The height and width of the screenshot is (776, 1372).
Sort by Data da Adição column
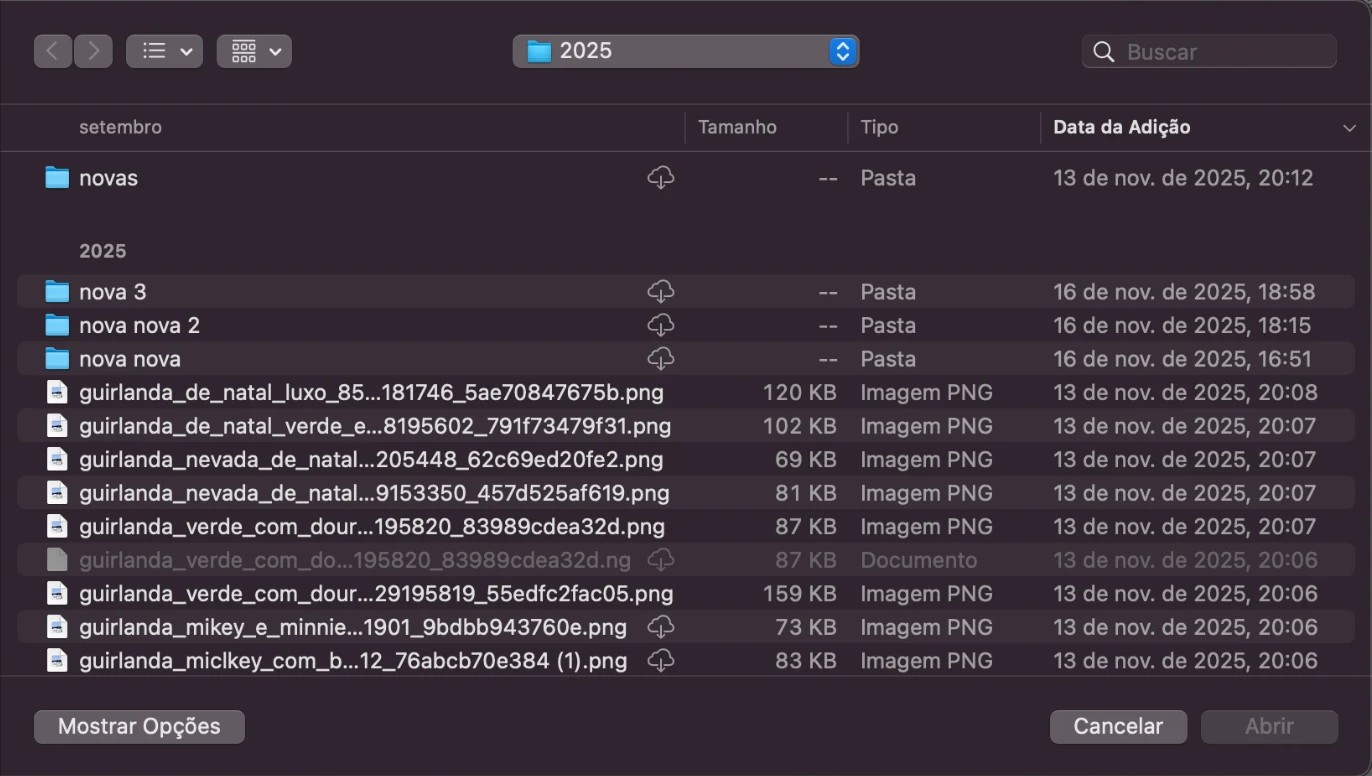pyautogui.click(x=1122, y=127)
